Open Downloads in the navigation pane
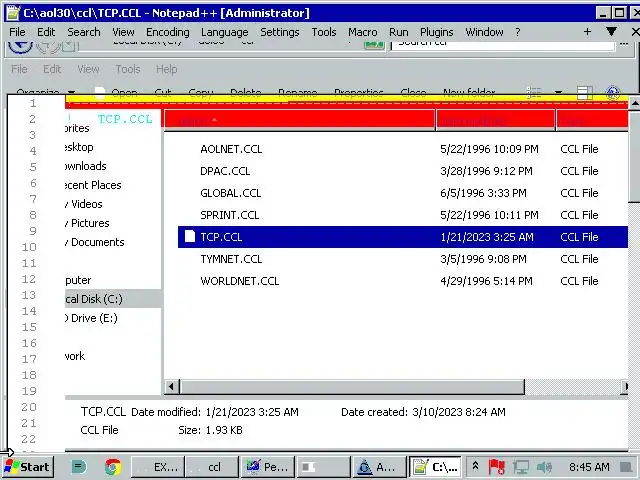Viewport: 640px width, 480px height. (x=85, y=166)
